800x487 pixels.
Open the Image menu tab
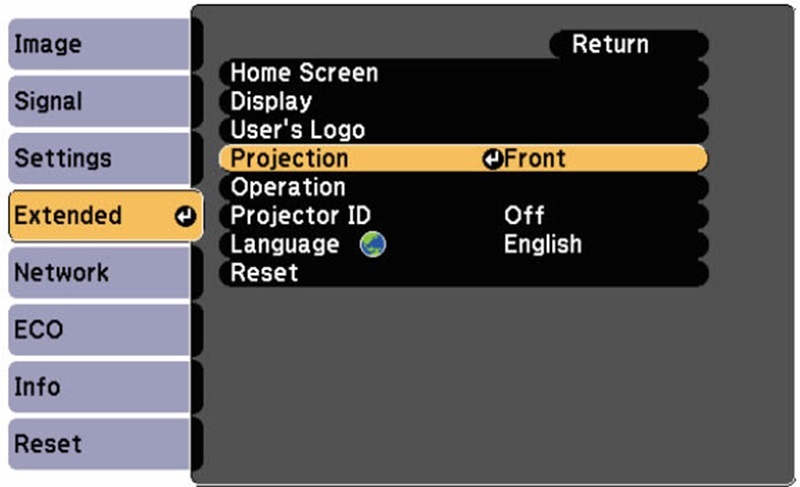pyautogui.click(x=101, y=44)
